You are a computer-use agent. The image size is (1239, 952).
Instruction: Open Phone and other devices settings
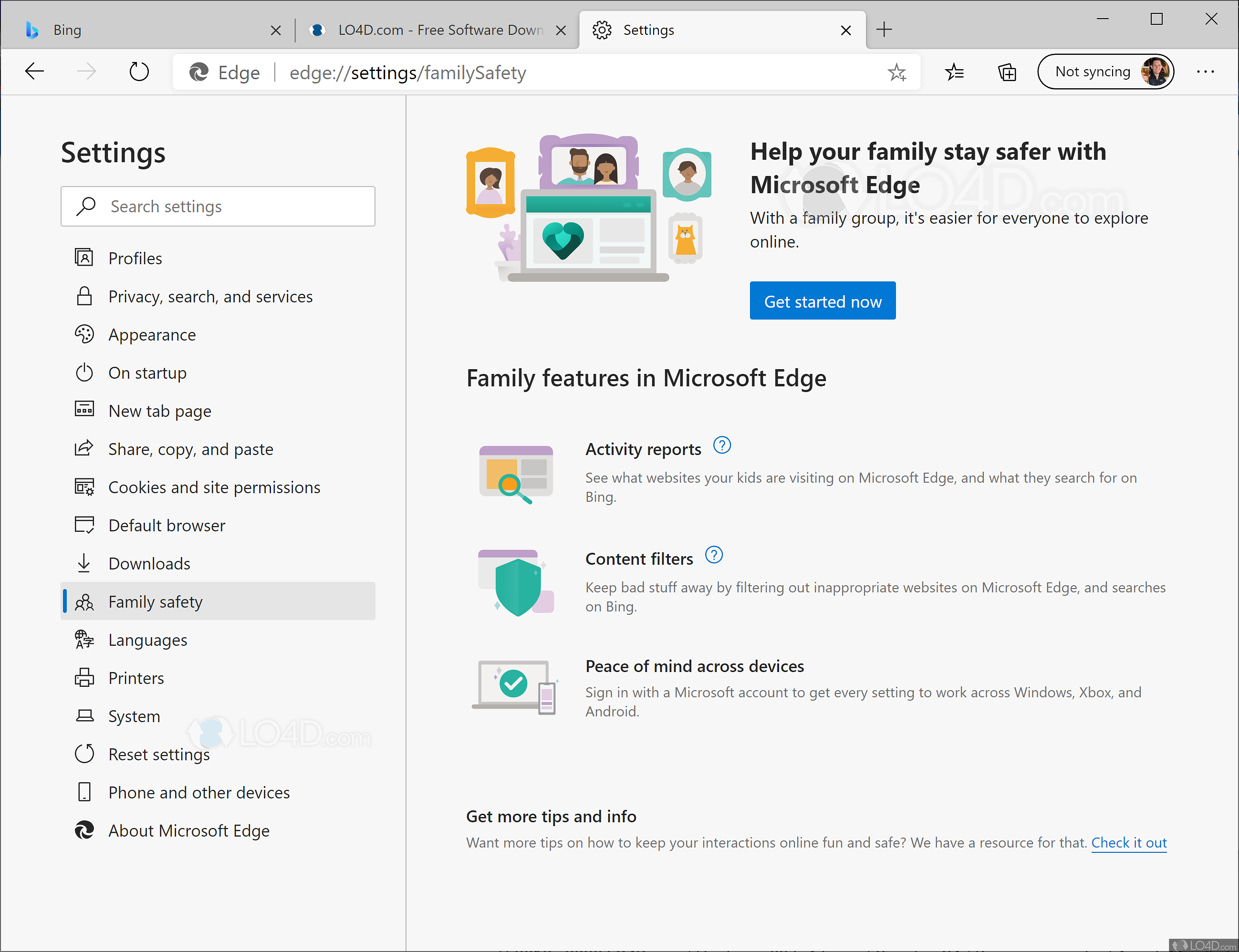[x=199, y=792]
